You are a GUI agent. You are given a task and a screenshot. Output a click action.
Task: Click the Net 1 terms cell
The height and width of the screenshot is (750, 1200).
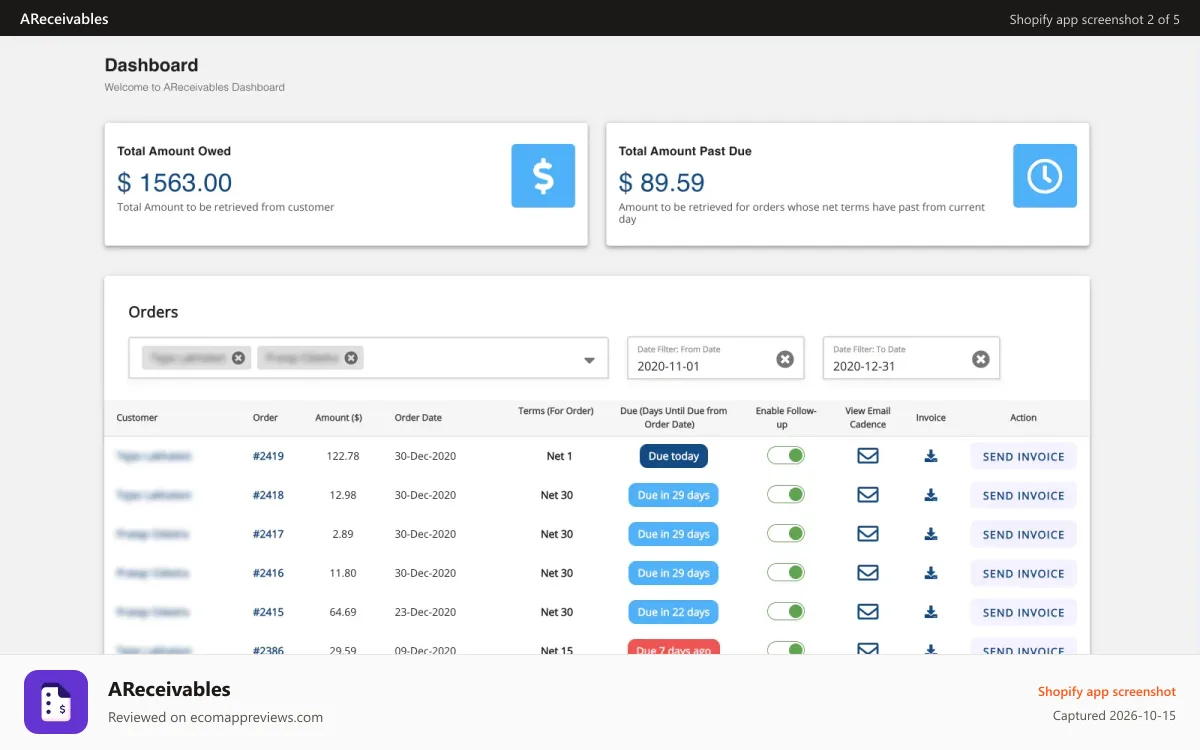pyautogui.click(x=560, y=456)
